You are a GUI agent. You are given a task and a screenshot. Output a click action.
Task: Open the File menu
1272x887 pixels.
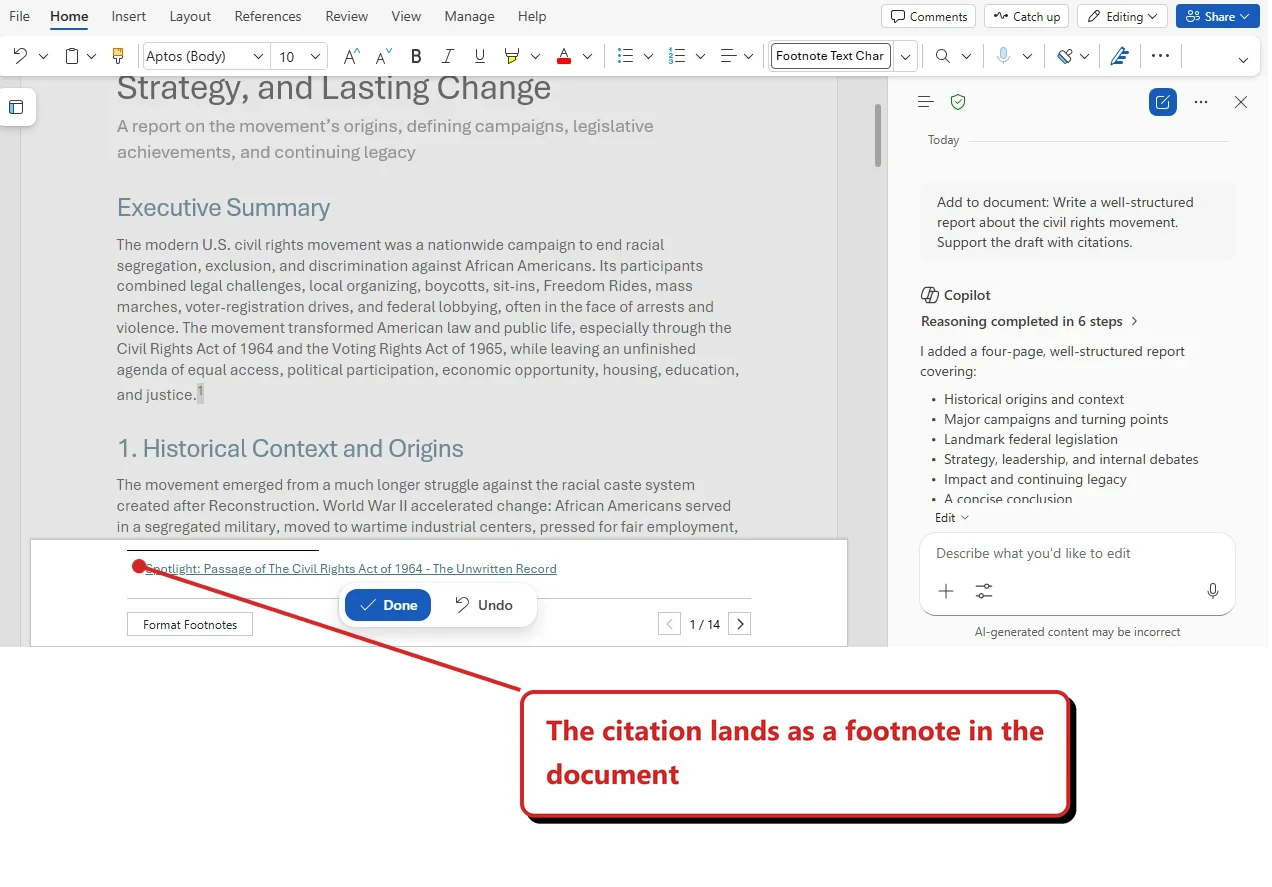19,16
